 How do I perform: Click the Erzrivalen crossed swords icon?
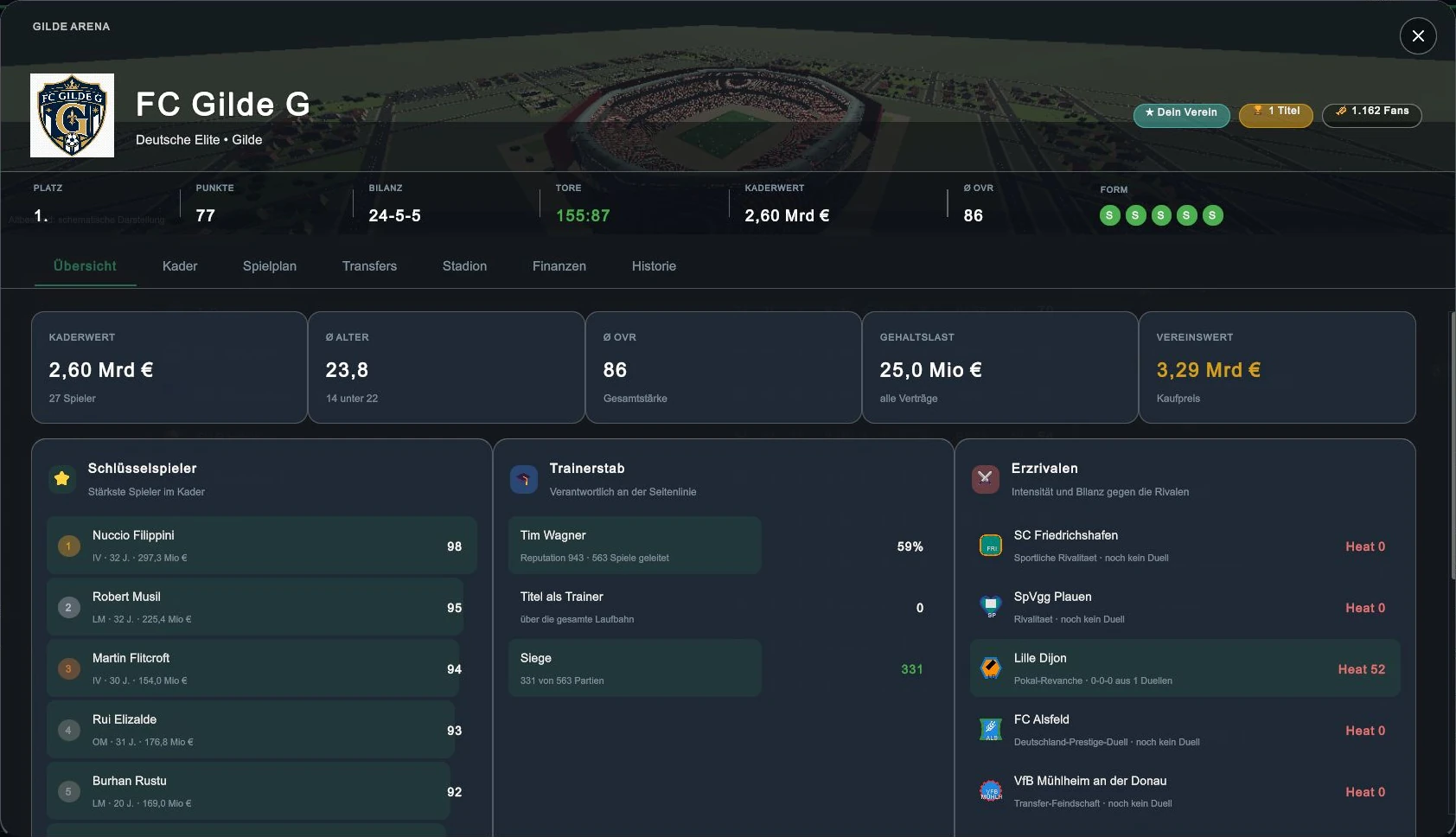(986, 478)
